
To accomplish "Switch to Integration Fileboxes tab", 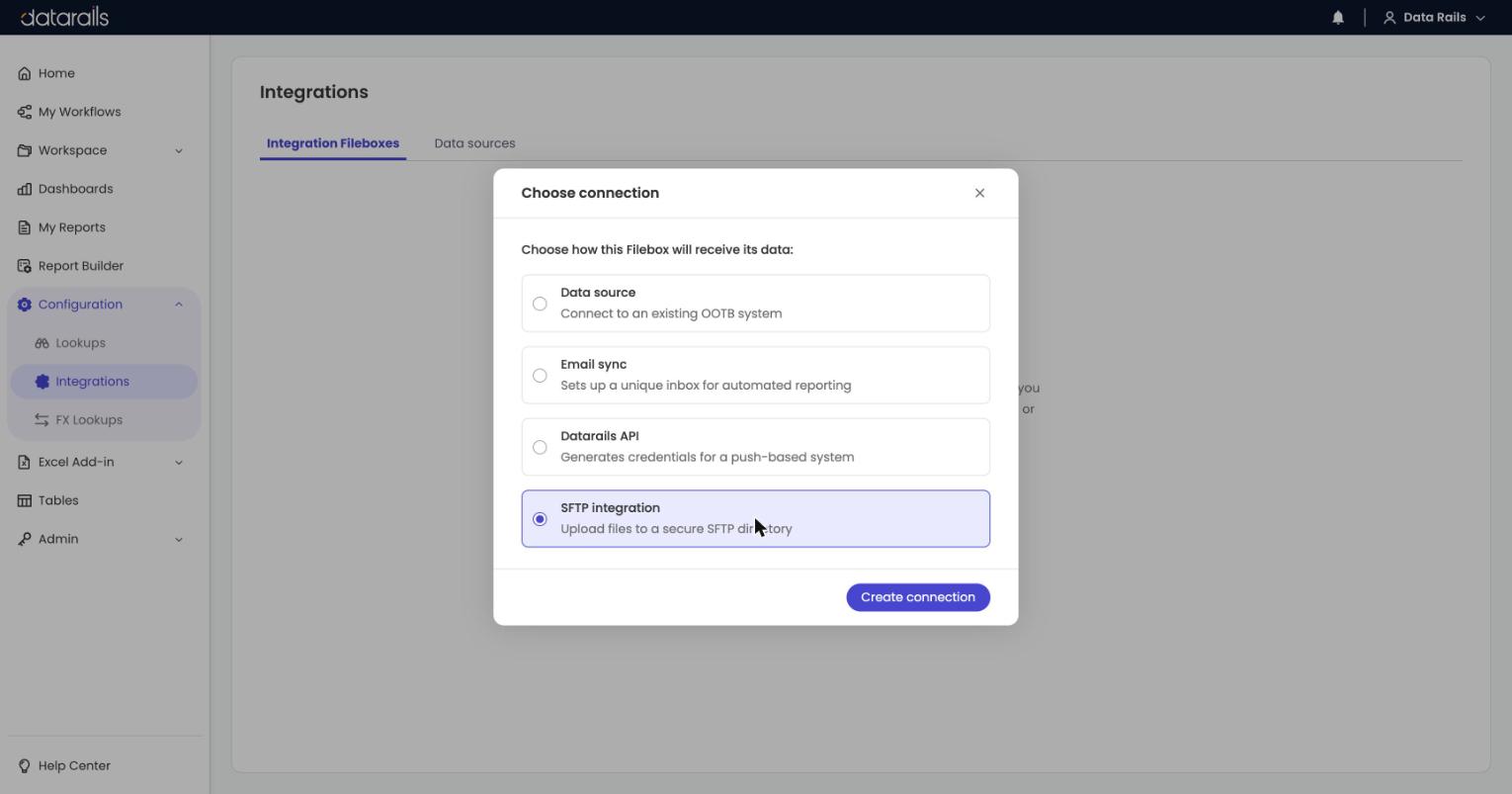I will (333, 143).
